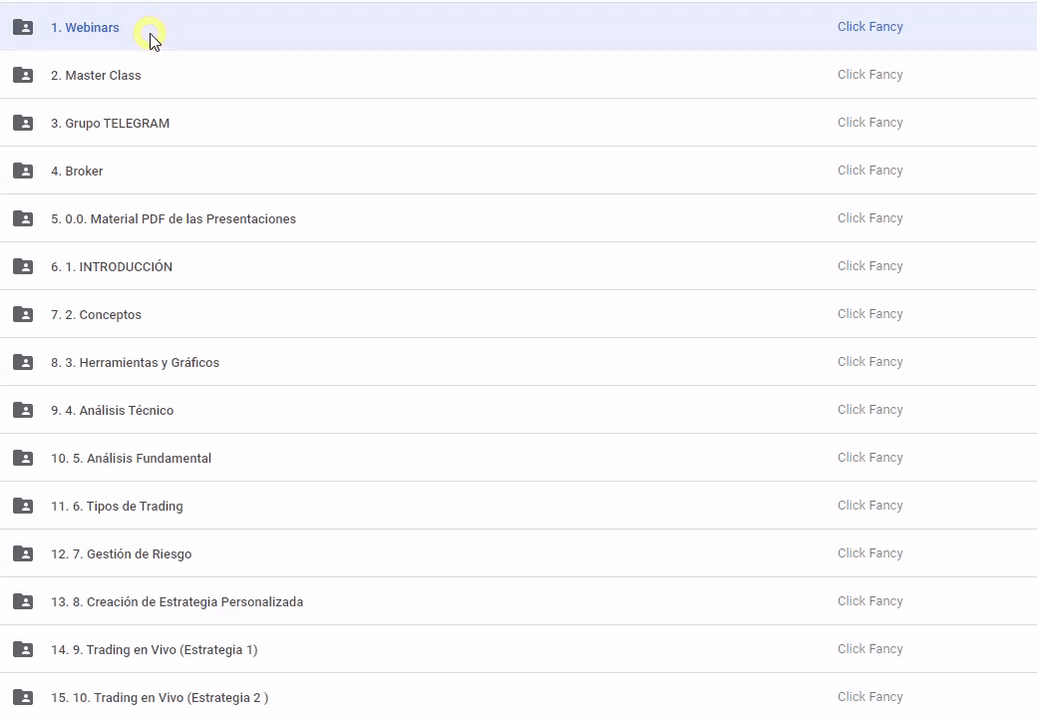1037x720 pixels.
Task: Click owner Click Fancy in Gestión de Riesgo row
Action: pyautogui.click(x=870, y=553)
